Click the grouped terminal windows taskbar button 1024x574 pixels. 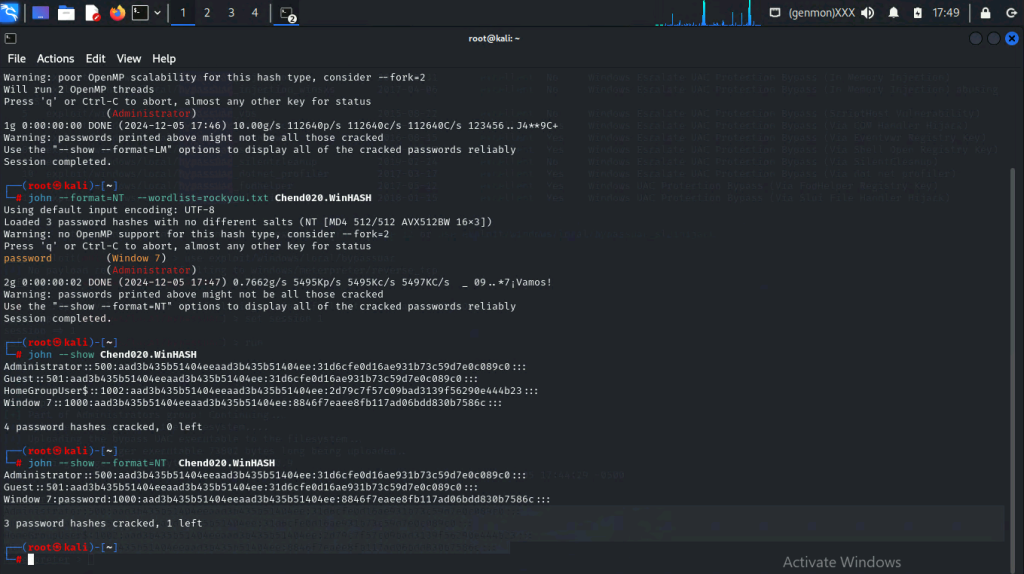[x=287, y=13]
